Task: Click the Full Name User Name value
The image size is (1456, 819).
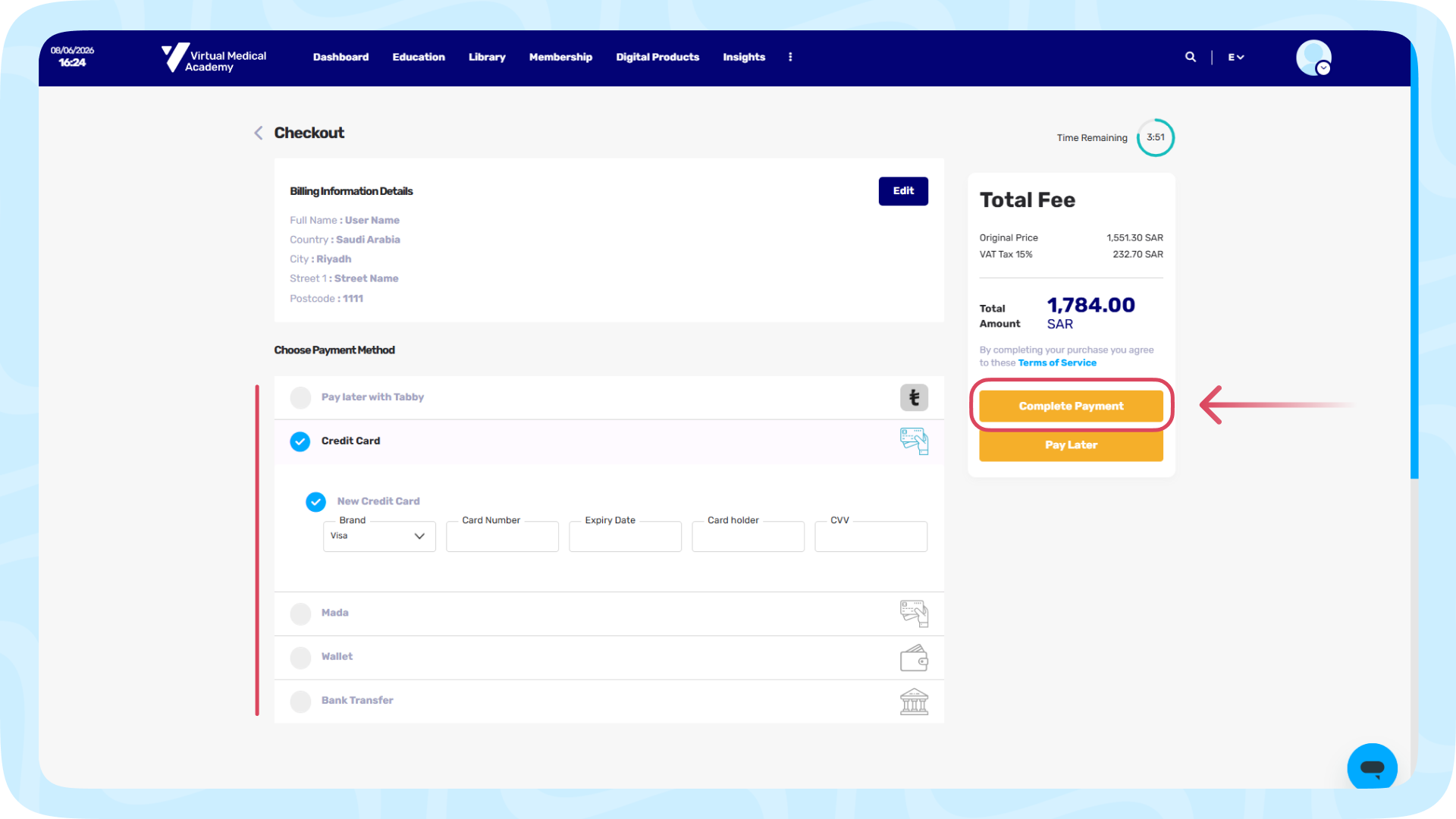Action: coord(372,221)
